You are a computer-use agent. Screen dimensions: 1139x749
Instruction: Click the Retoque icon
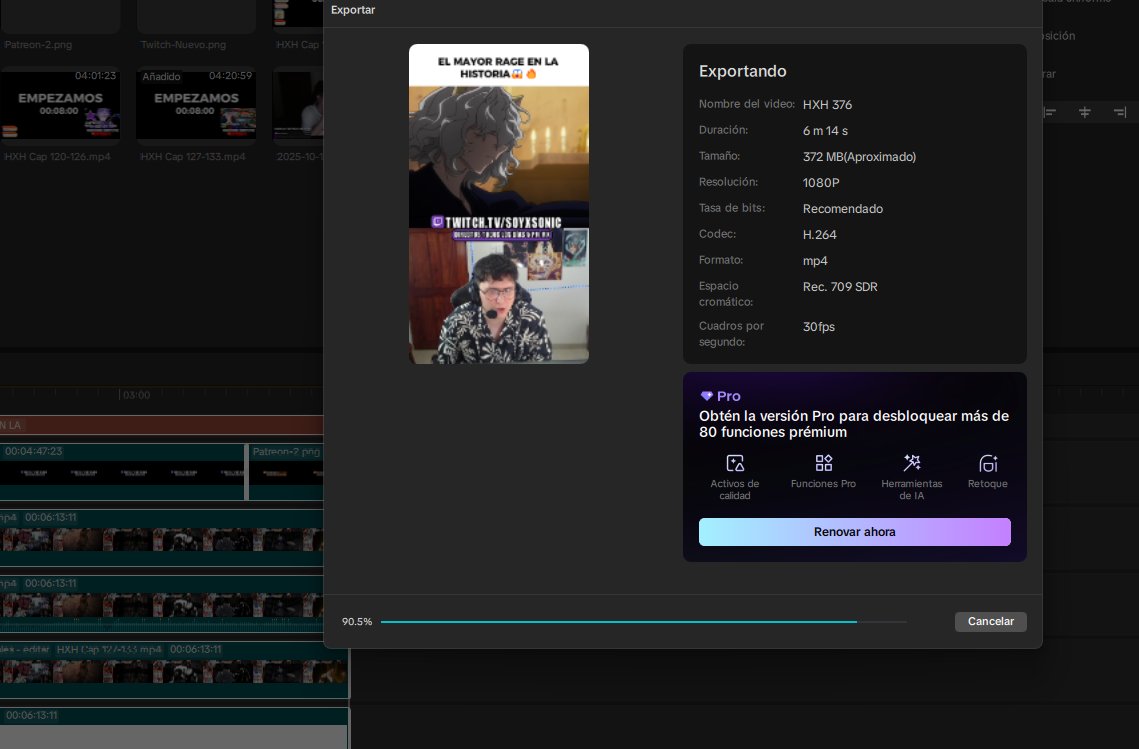988,463
